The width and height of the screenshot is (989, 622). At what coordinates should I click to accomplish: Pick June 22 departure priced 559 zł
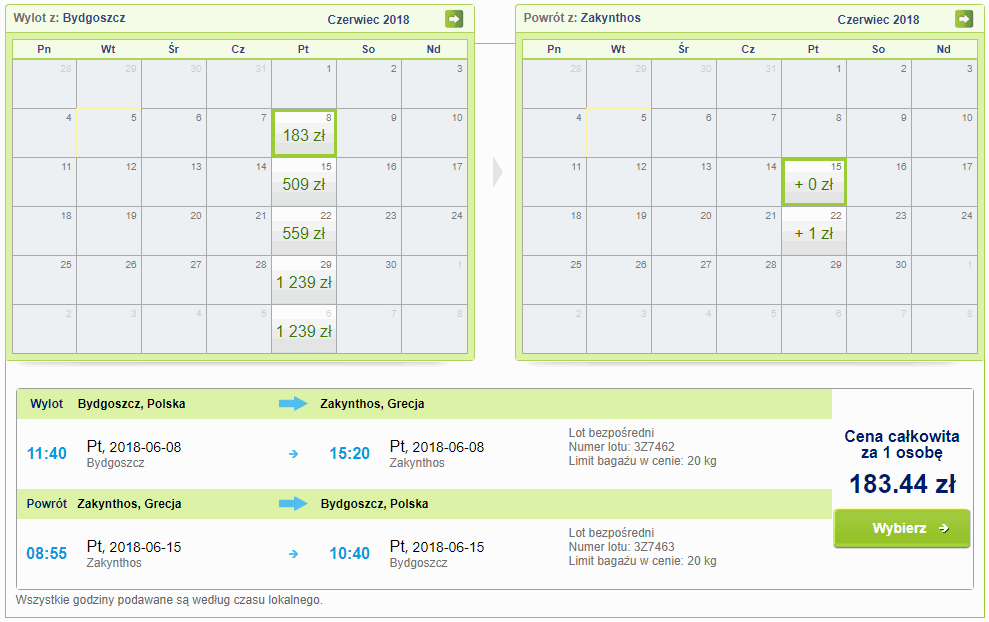304,231
